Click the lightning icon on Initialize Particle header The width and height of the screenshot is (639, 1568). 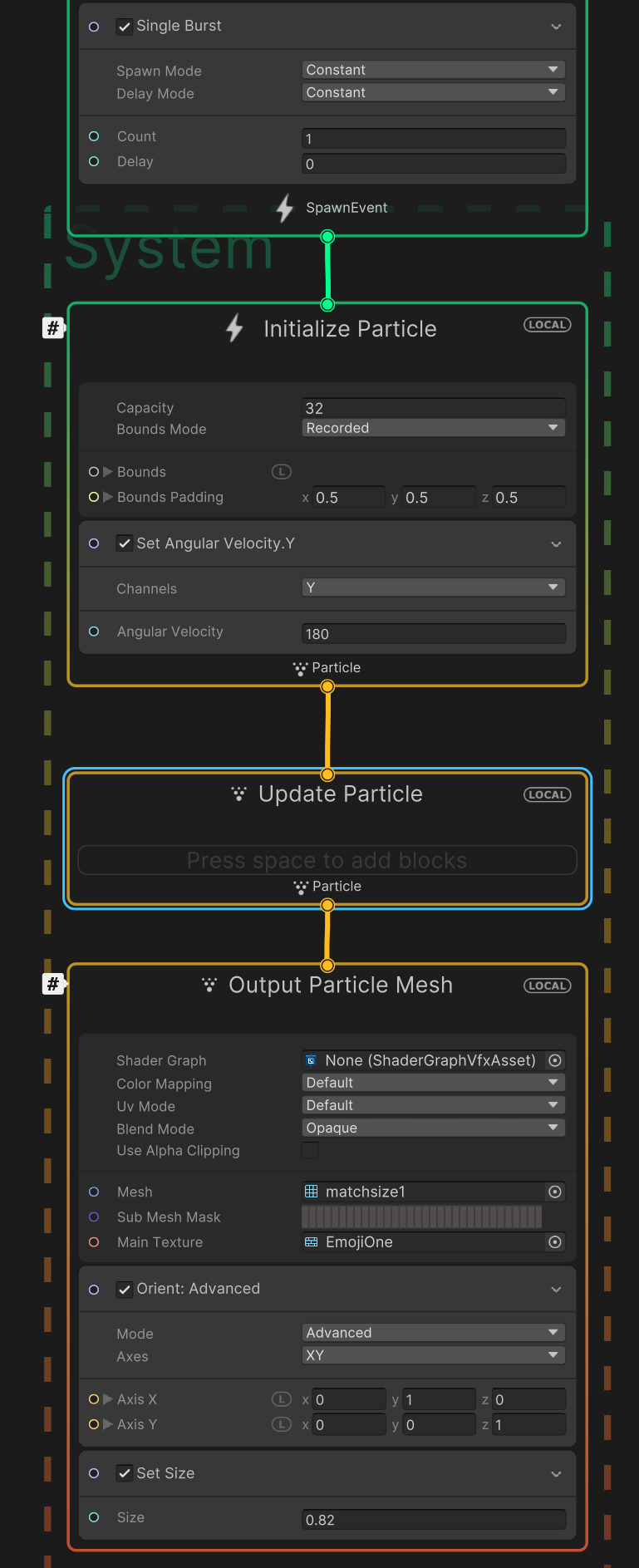pyautogui.click(x=233, y=327)
